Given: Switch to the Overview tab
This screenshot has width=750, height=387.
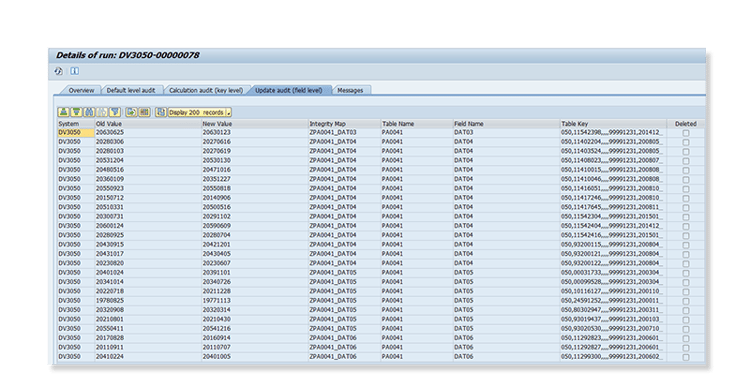Looking at the screenshot, I should (x=81, y=90).
